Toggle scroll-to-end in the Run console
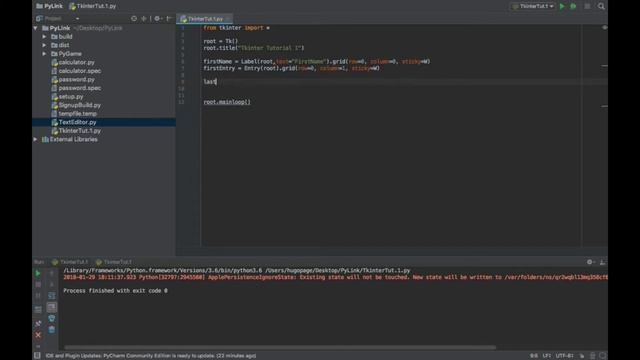640x360 pixels. (x=51, y=307)
